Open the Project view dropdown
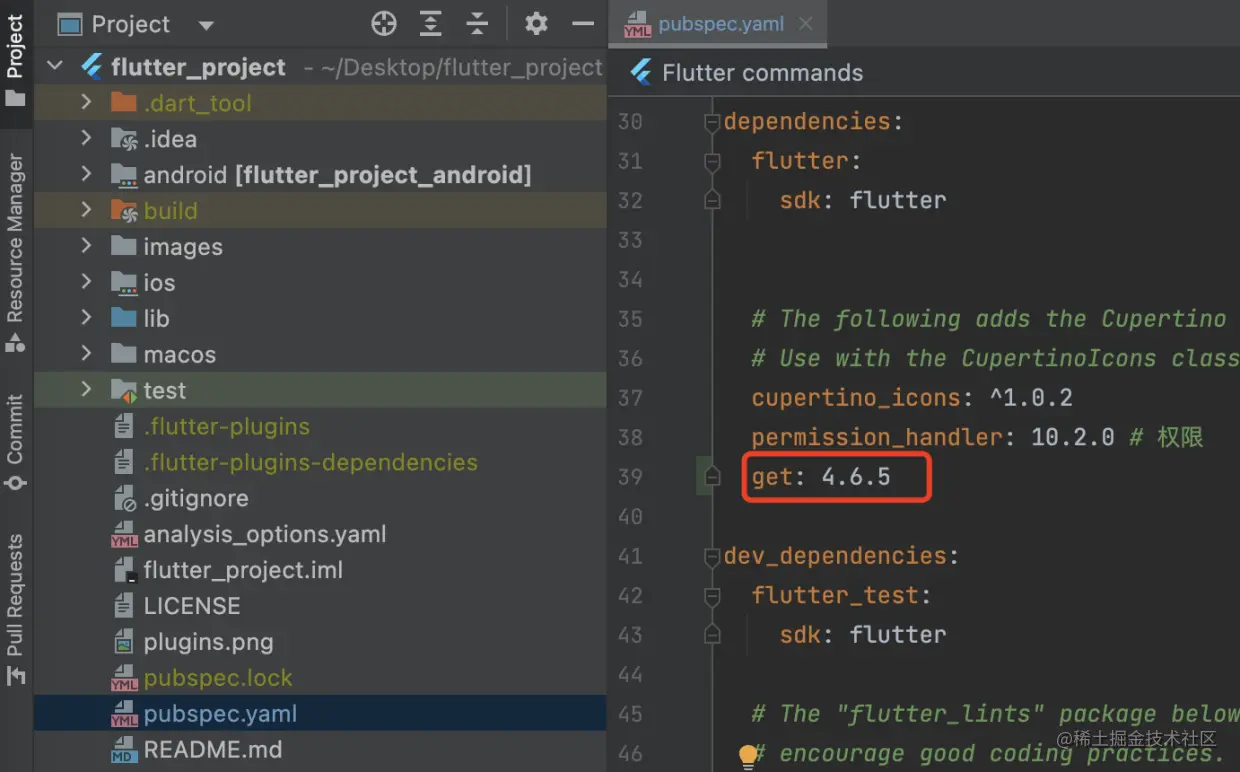The width and height of the screenshot is (1240, 772). 206,25
